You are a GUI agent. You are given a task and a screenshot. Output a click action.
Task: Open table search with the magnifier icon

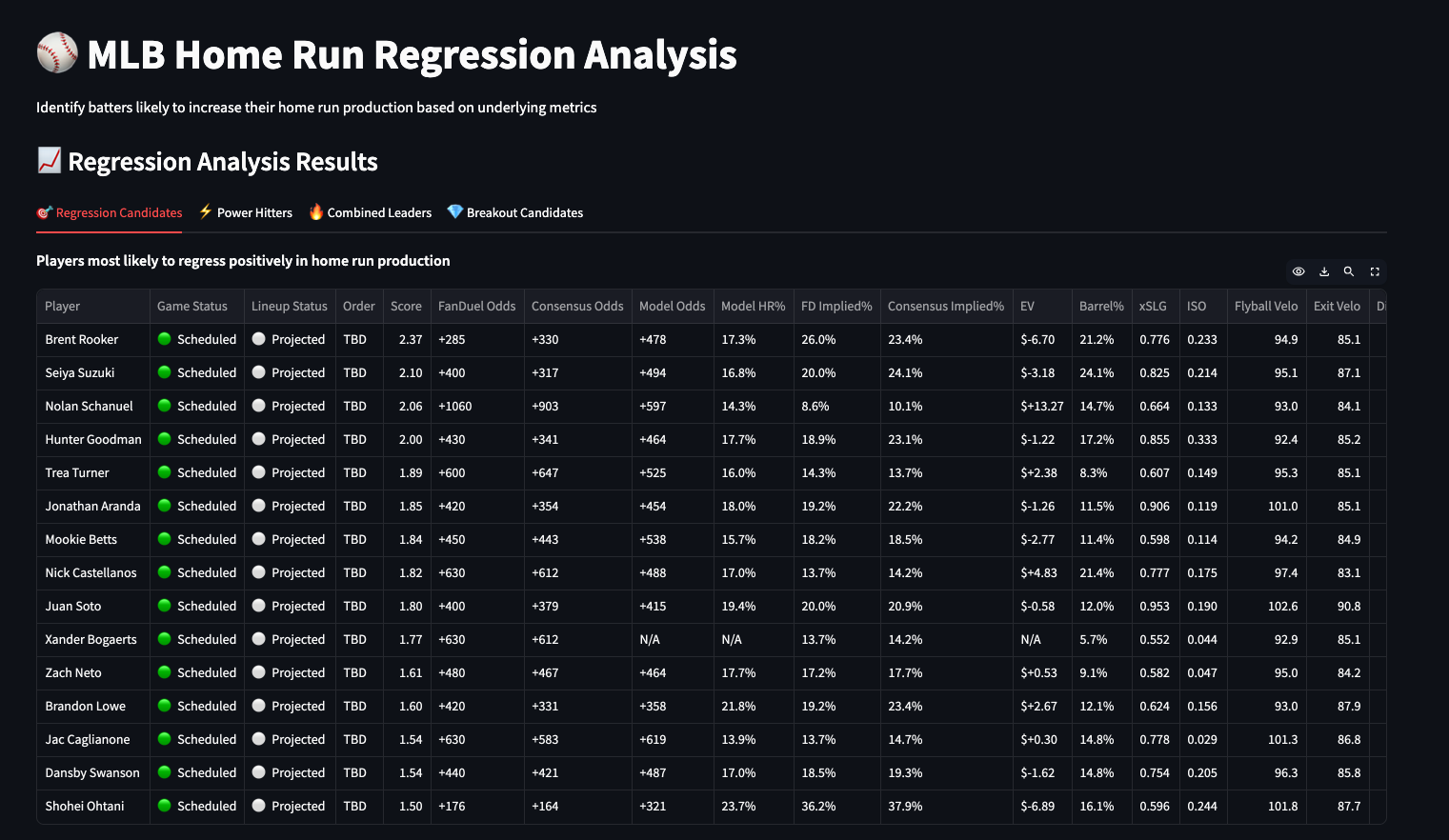click(x=1349, y=271)
